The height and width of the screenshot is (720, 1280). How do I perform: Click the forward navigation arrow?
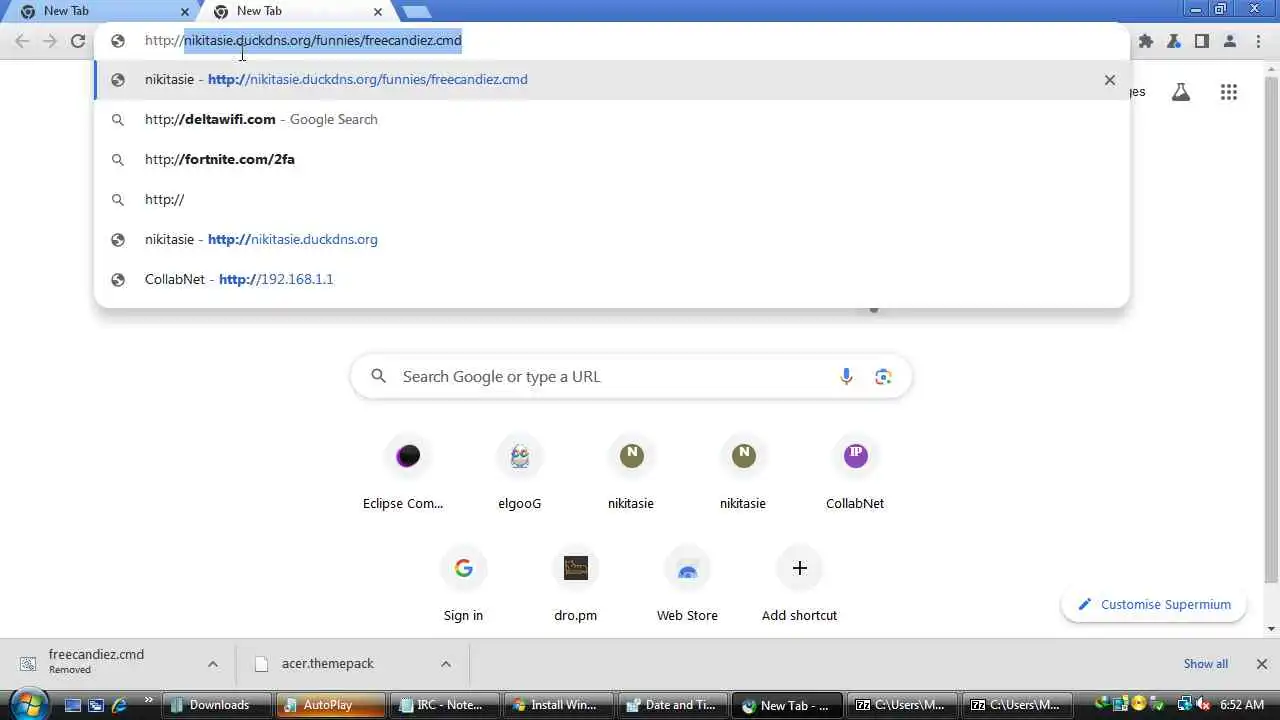[50, 41]
